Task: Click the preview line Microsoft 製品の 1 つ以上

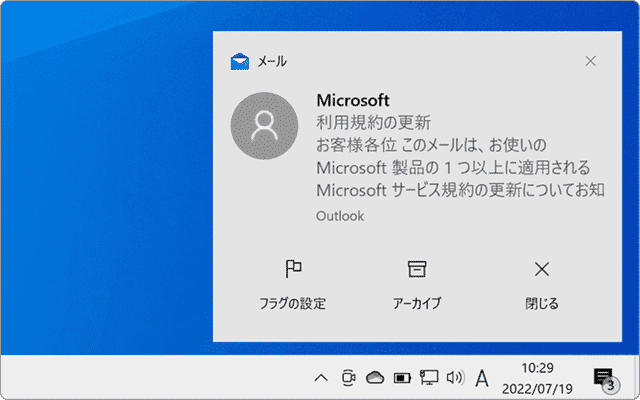Action: (453, 168)
